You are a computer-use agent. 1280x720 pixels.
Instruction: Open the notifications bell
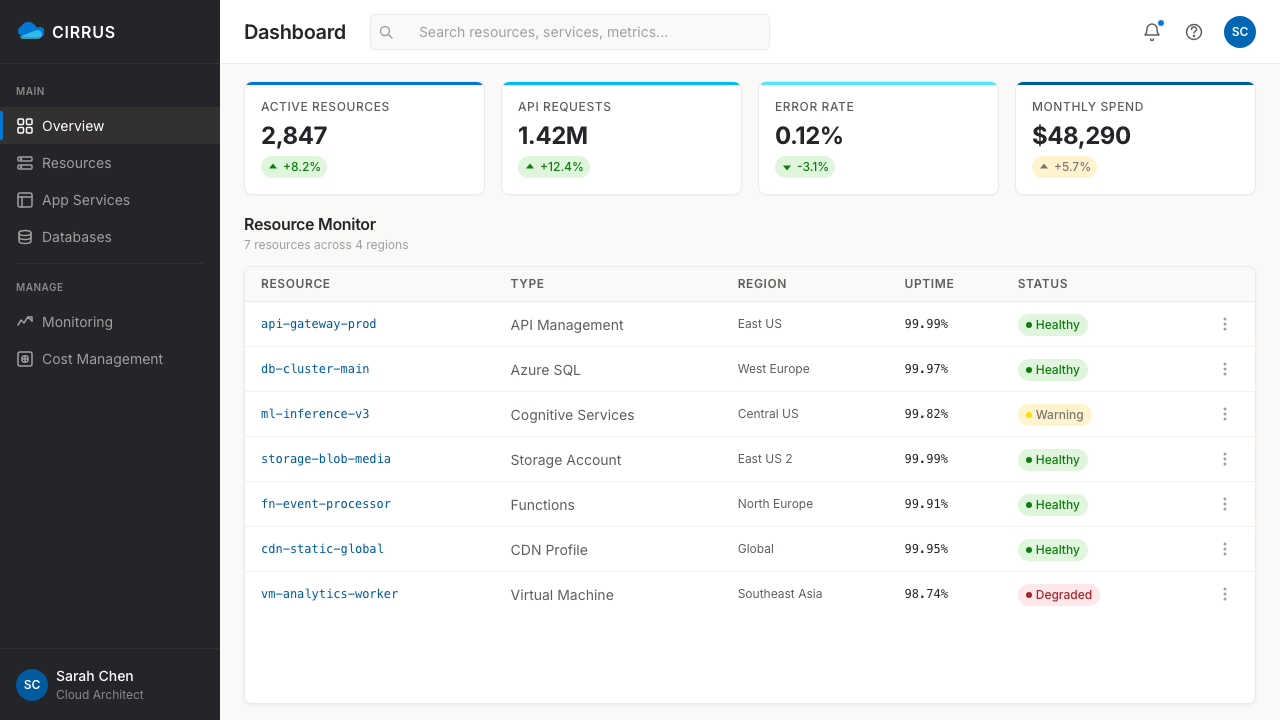click(x=1152, y=32)
